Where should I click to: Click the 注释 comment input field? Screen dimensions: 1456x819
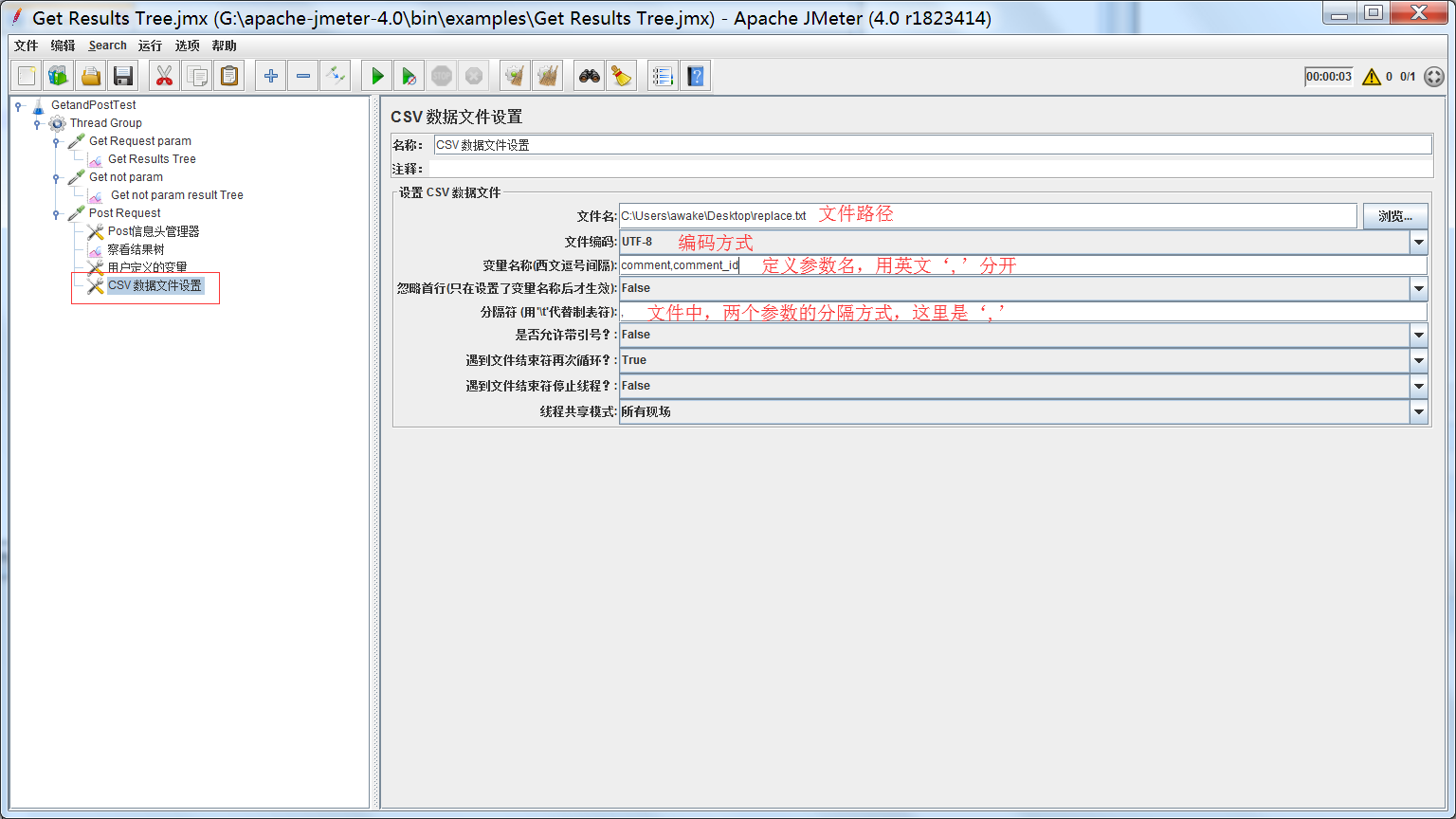point(930,169)
